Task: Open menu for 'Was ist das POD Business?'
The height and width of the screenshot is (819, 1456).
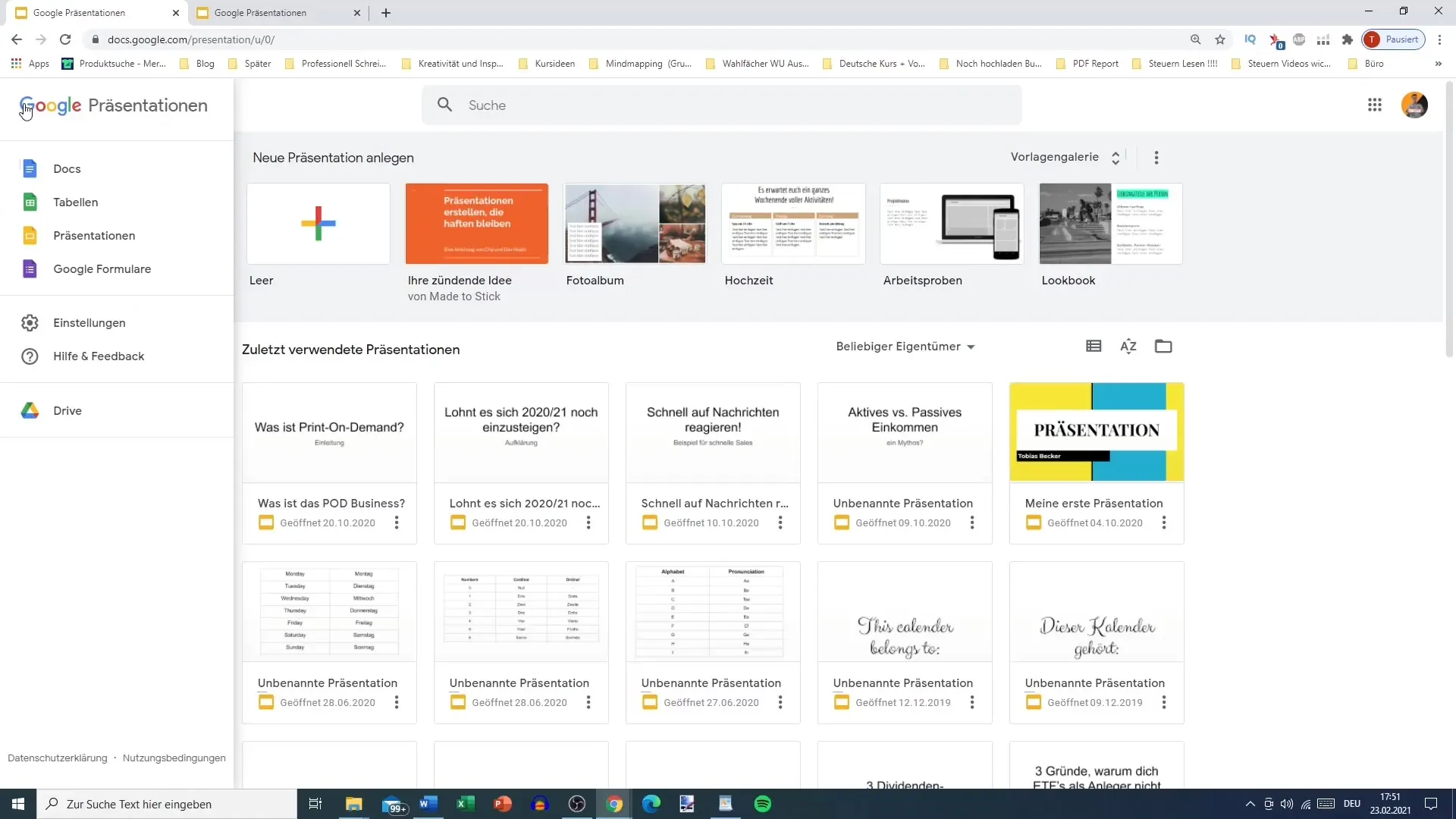Action: pos(397,522)
